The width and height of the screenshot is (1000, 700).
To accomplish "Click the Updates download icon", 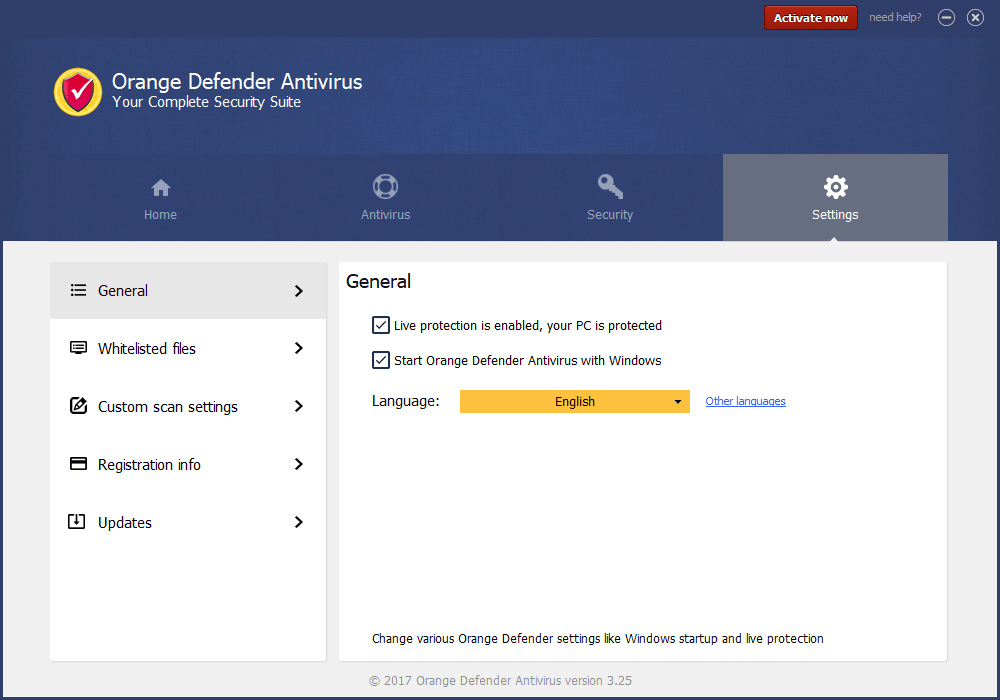I will coord(77,522).
